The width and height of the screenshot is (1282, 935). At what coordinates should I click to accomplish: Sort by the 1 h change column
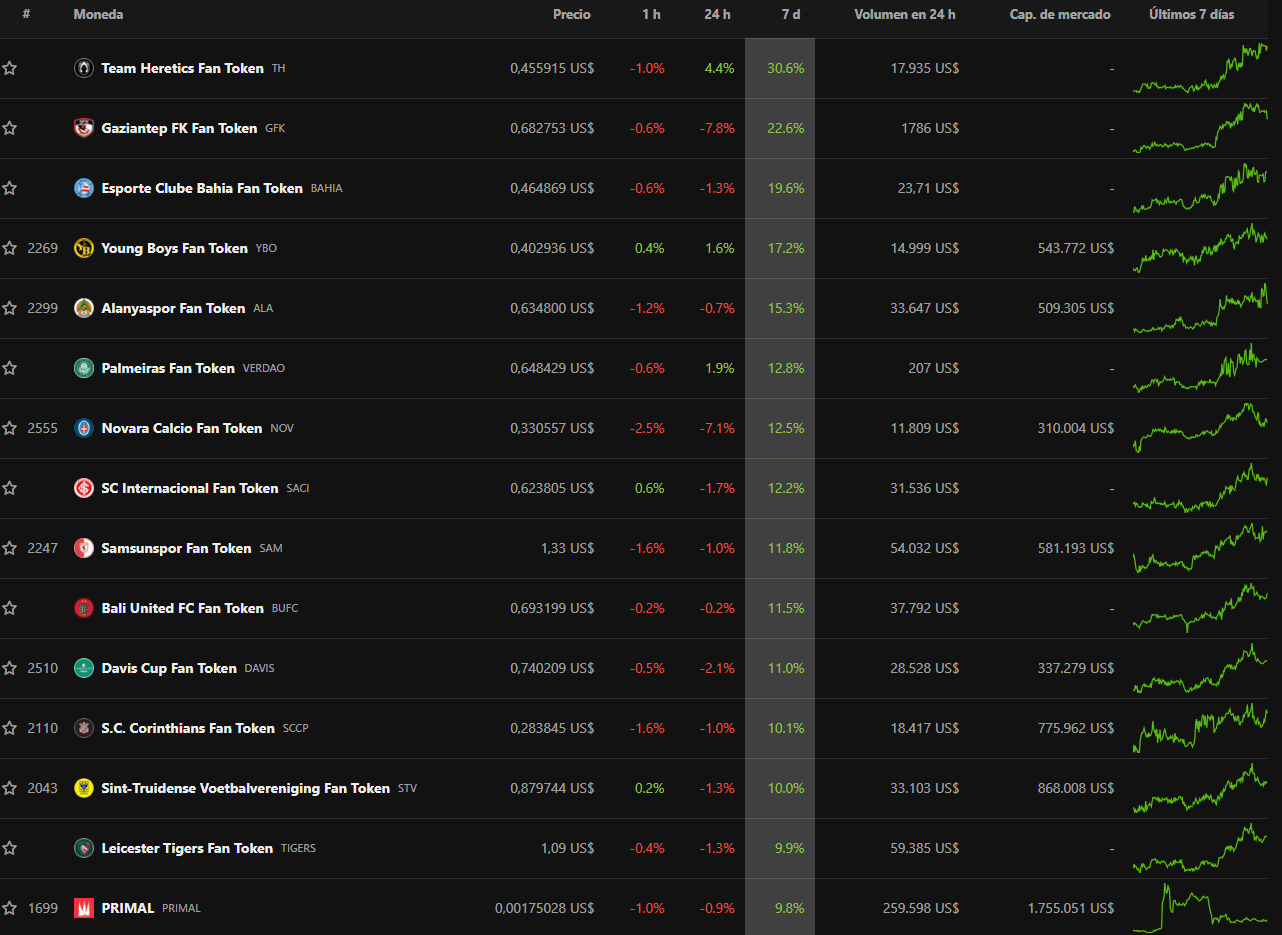pos(652,15)
